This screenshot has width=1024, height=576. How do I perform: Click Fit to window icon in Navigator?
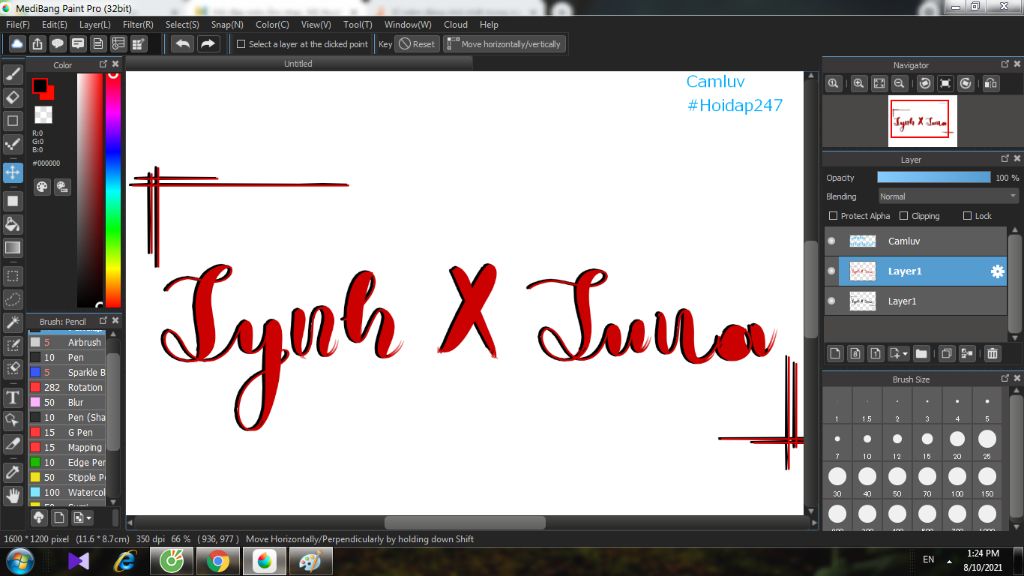(x=879, y=84)
